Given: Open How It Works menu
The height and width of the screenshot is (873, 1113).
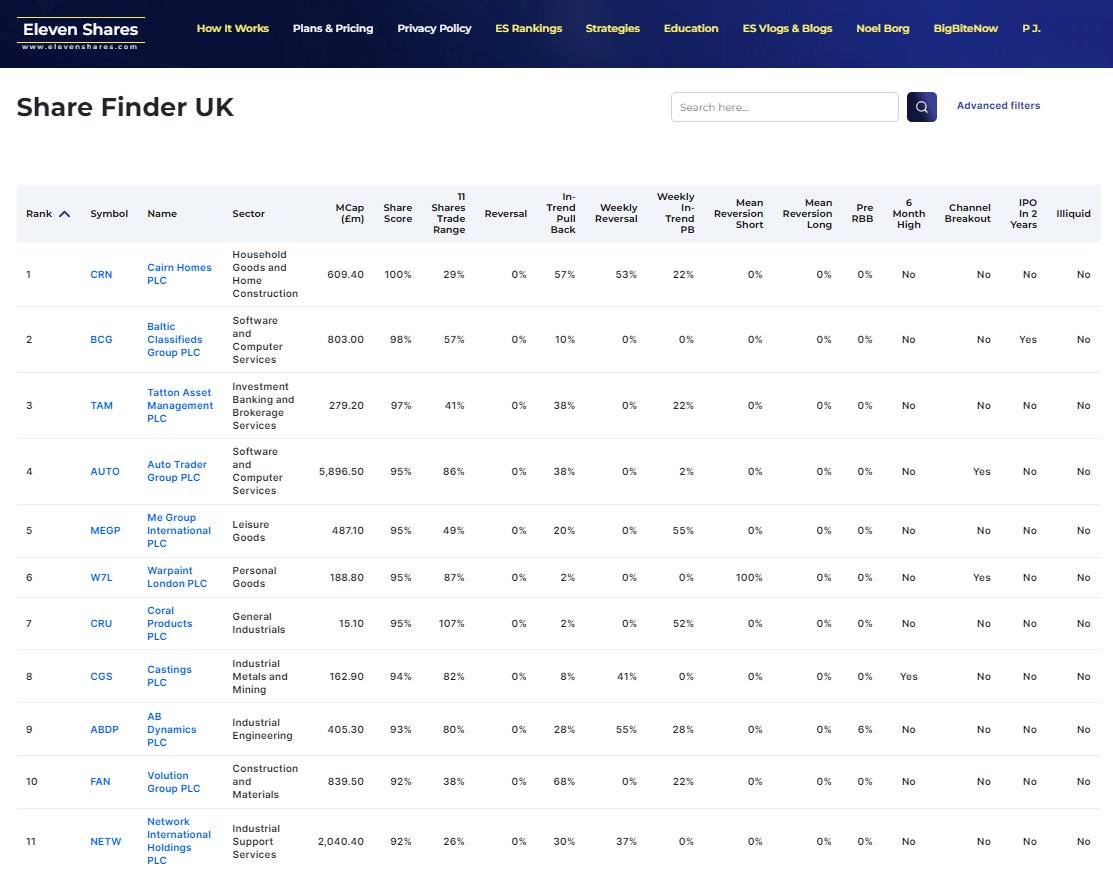Looking at the screenshot, I should click(x=233, y=28).
